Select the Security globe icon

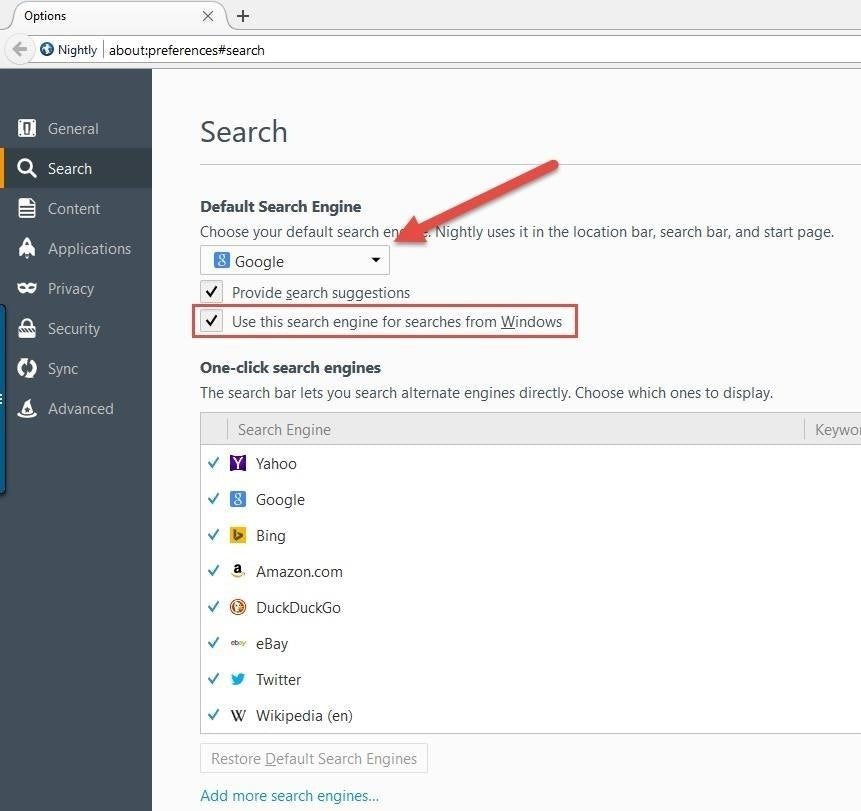(x=27, y=328)
